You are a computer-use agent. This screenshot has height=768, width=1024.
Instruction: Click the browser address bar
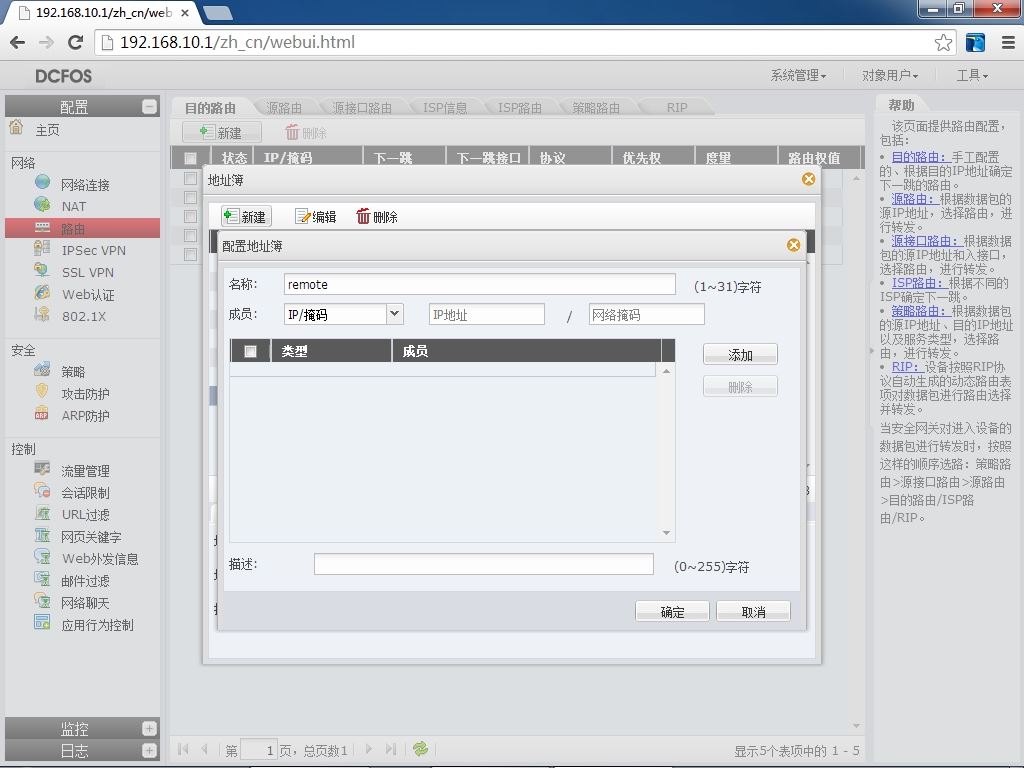click(516, 42)
